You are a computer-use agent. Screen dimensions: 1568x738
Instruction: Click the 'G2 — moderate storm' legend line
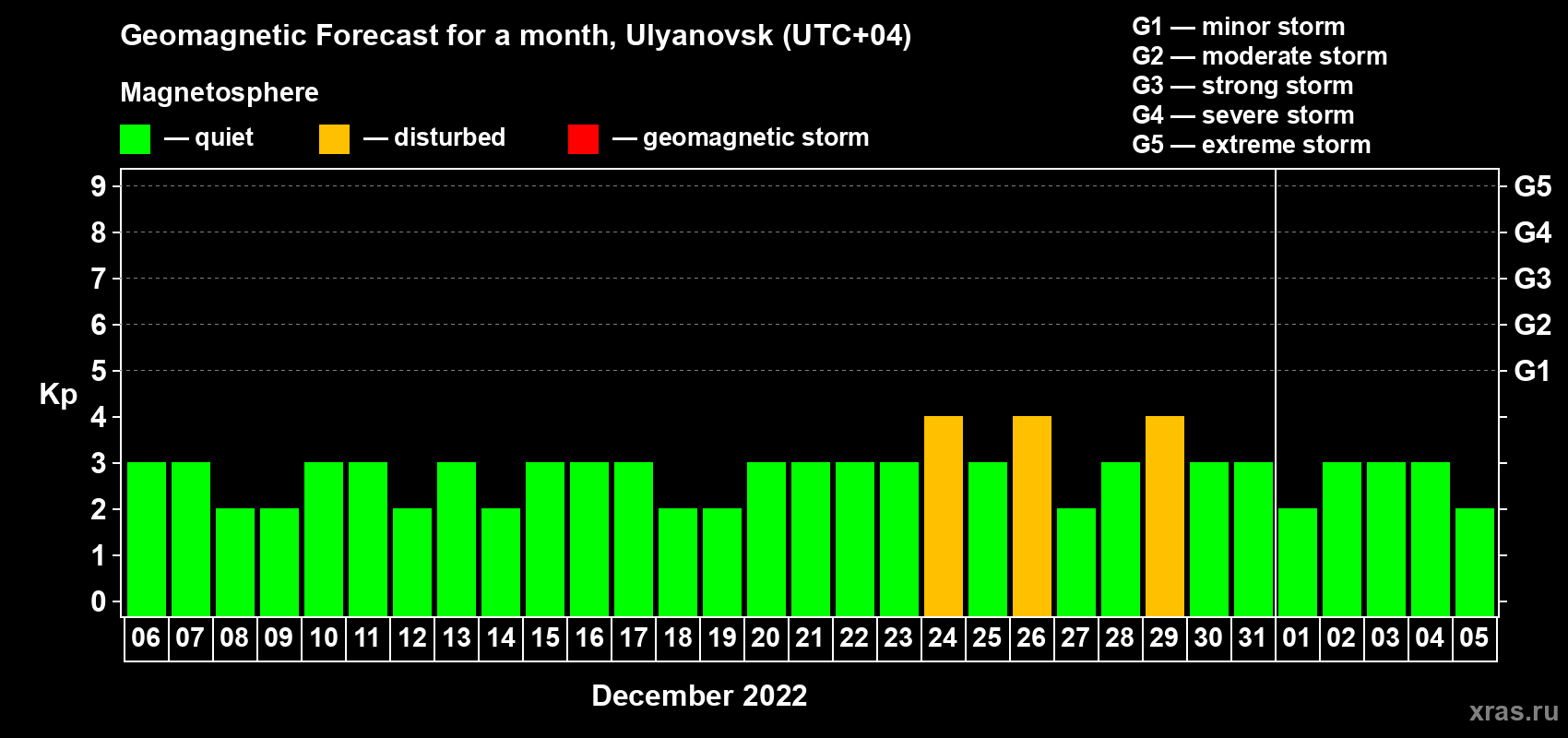(1260, 56)
